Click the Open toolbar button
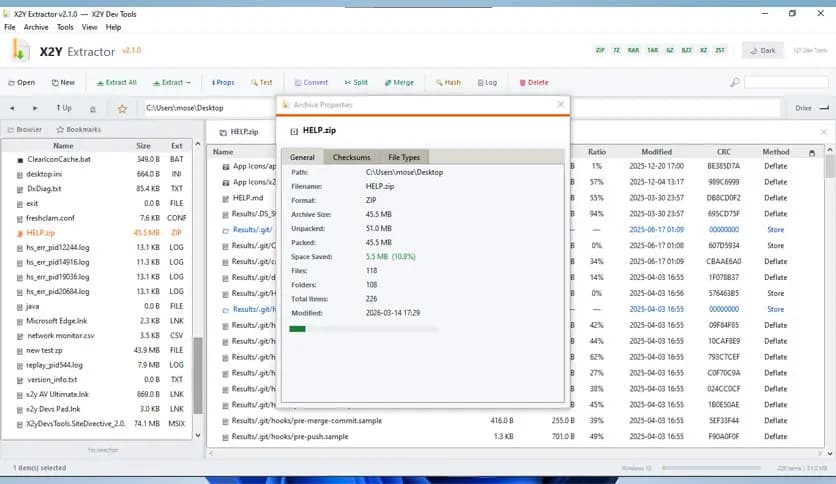 [21, 83]
